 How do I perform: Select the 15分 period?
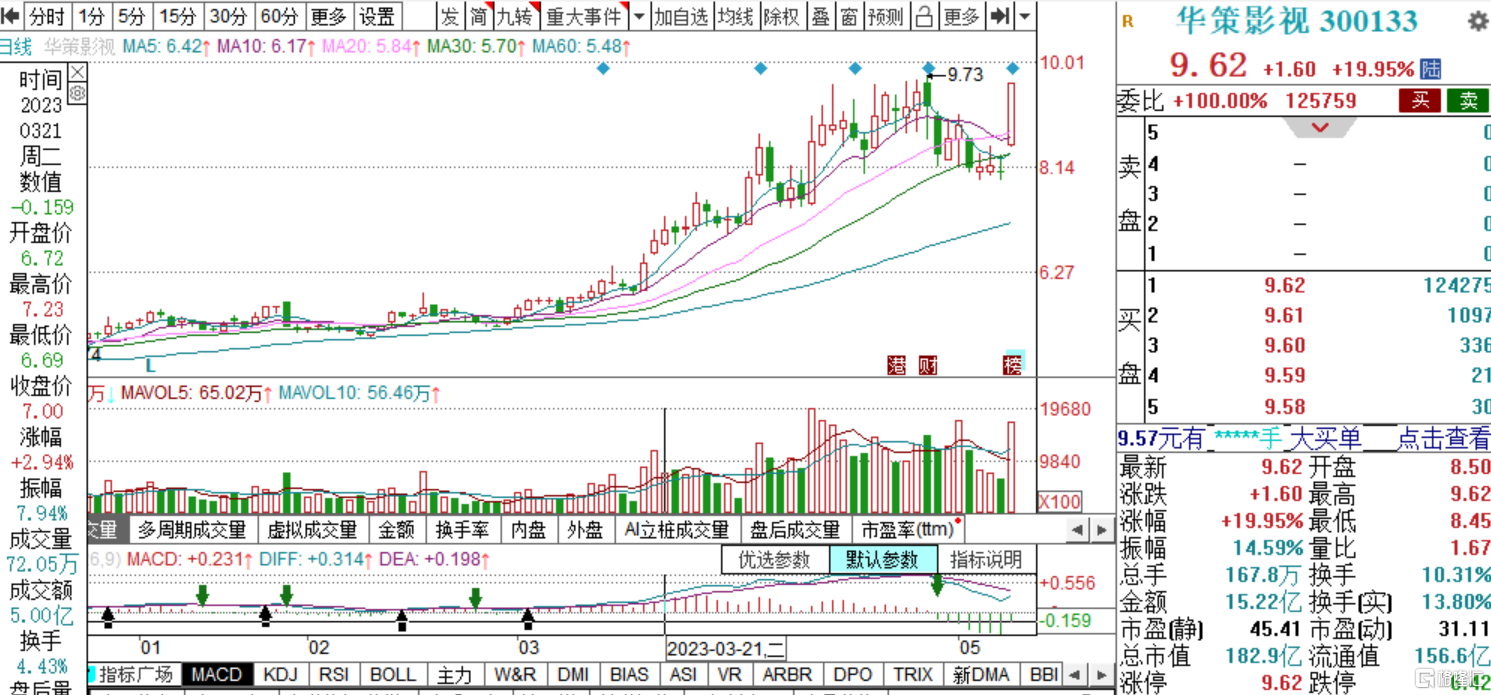tap(179, 16)
